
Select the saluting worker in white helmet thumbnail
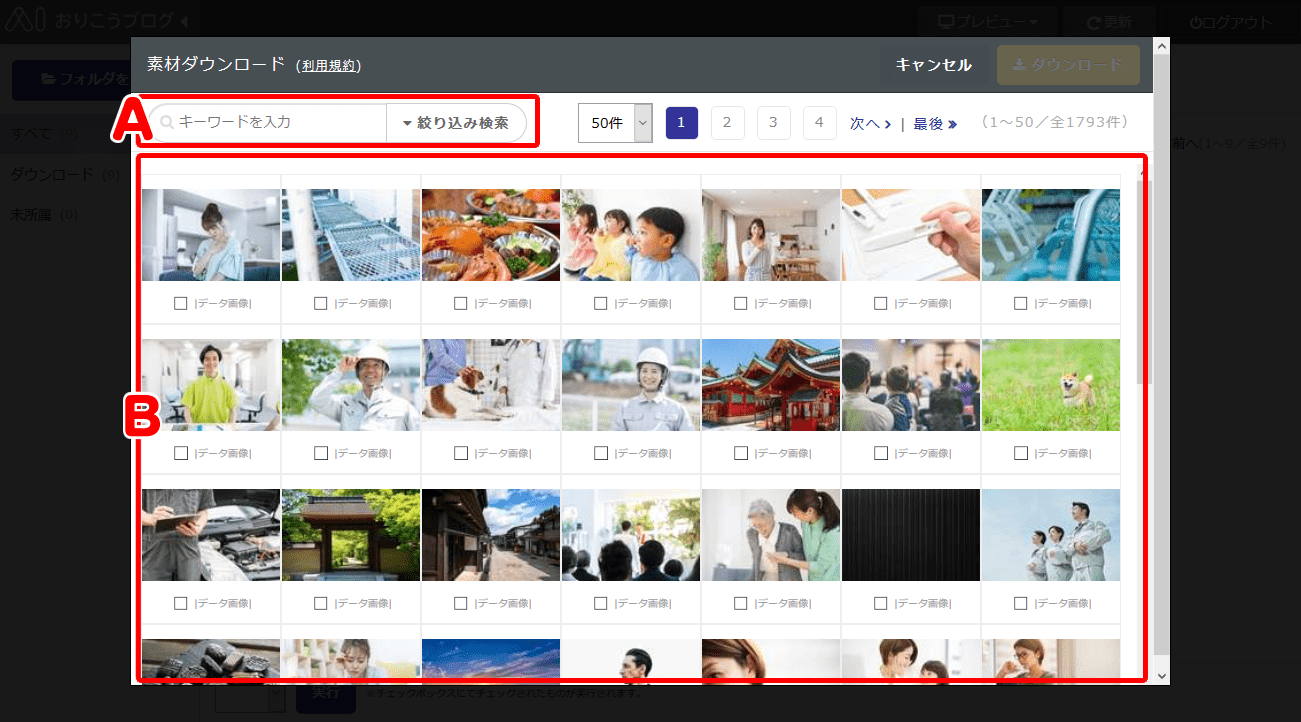tap(351, 385)
